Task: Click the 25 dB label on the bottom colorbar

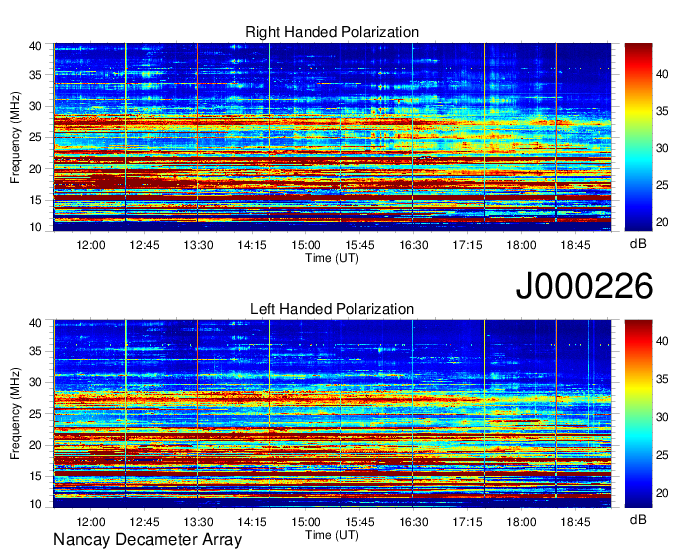Action: tap(662, 455)
